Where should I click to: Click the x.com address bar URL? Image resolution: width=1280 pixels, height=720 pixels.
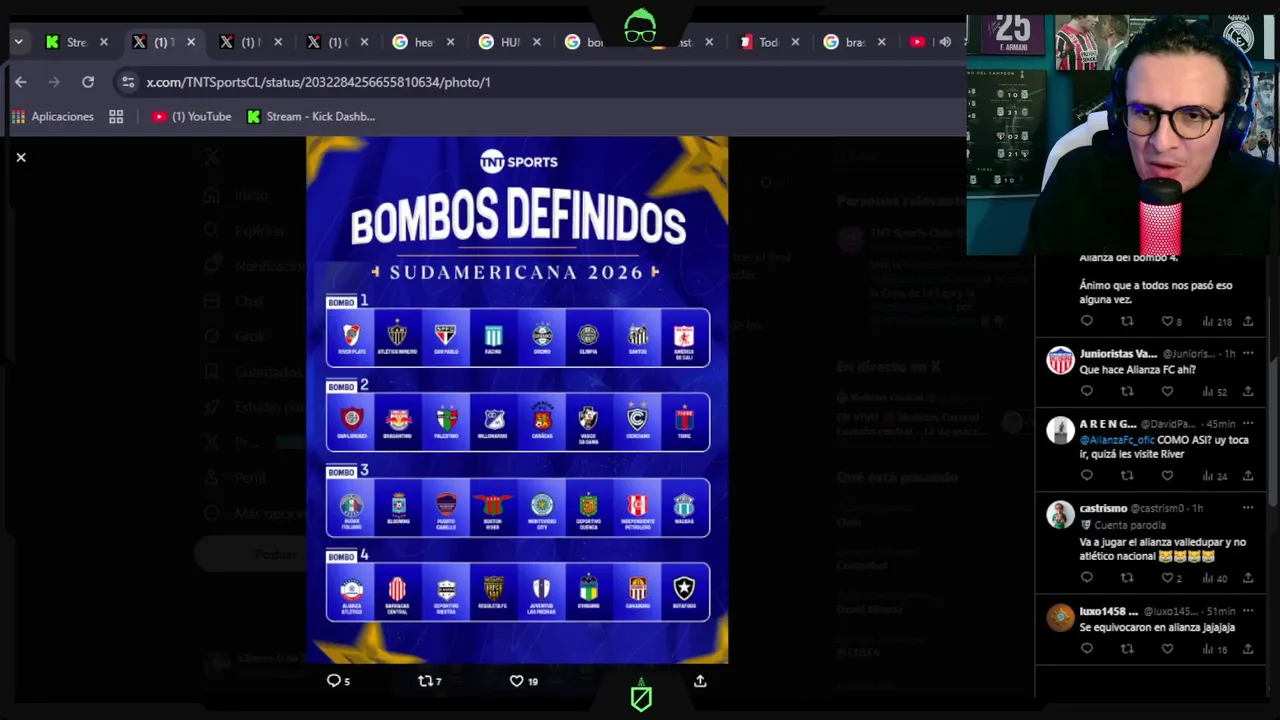click(x=318, y=82)
